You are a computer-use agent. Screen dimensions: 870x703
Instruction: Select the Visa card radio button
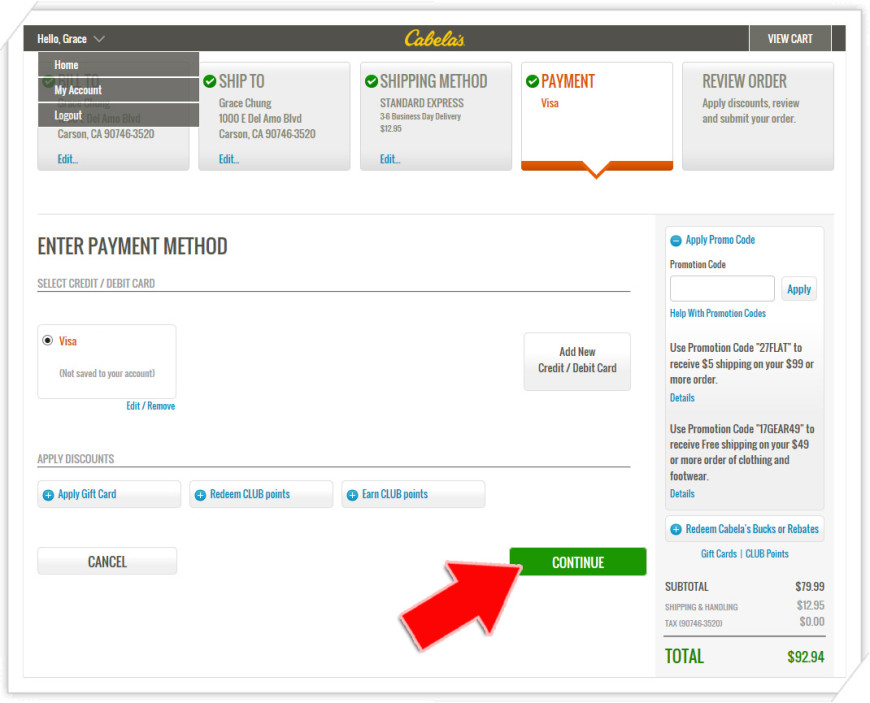click(x=48, y=340)
